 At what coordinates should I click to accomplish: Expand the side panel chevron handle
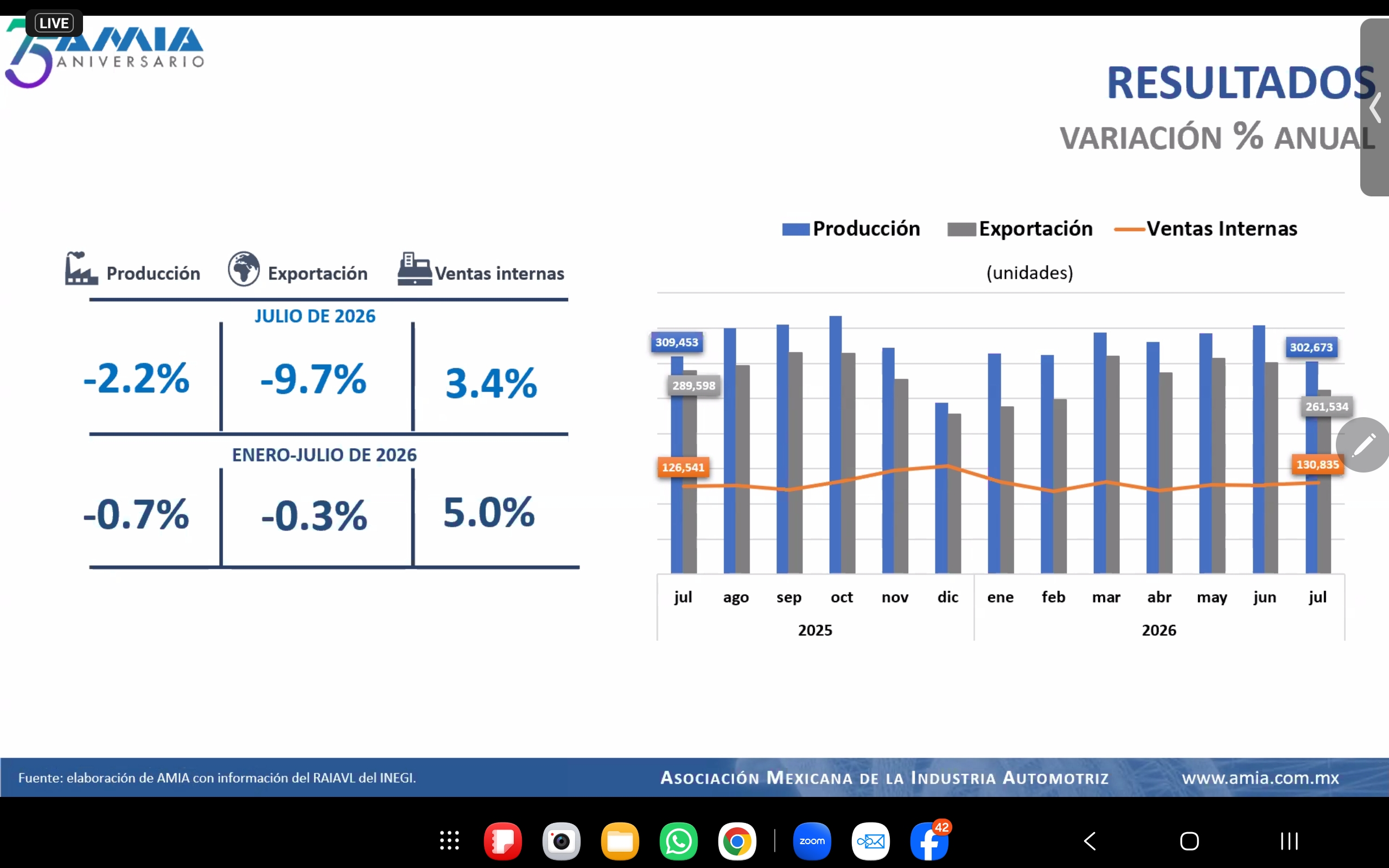(x=1375, y=107)
